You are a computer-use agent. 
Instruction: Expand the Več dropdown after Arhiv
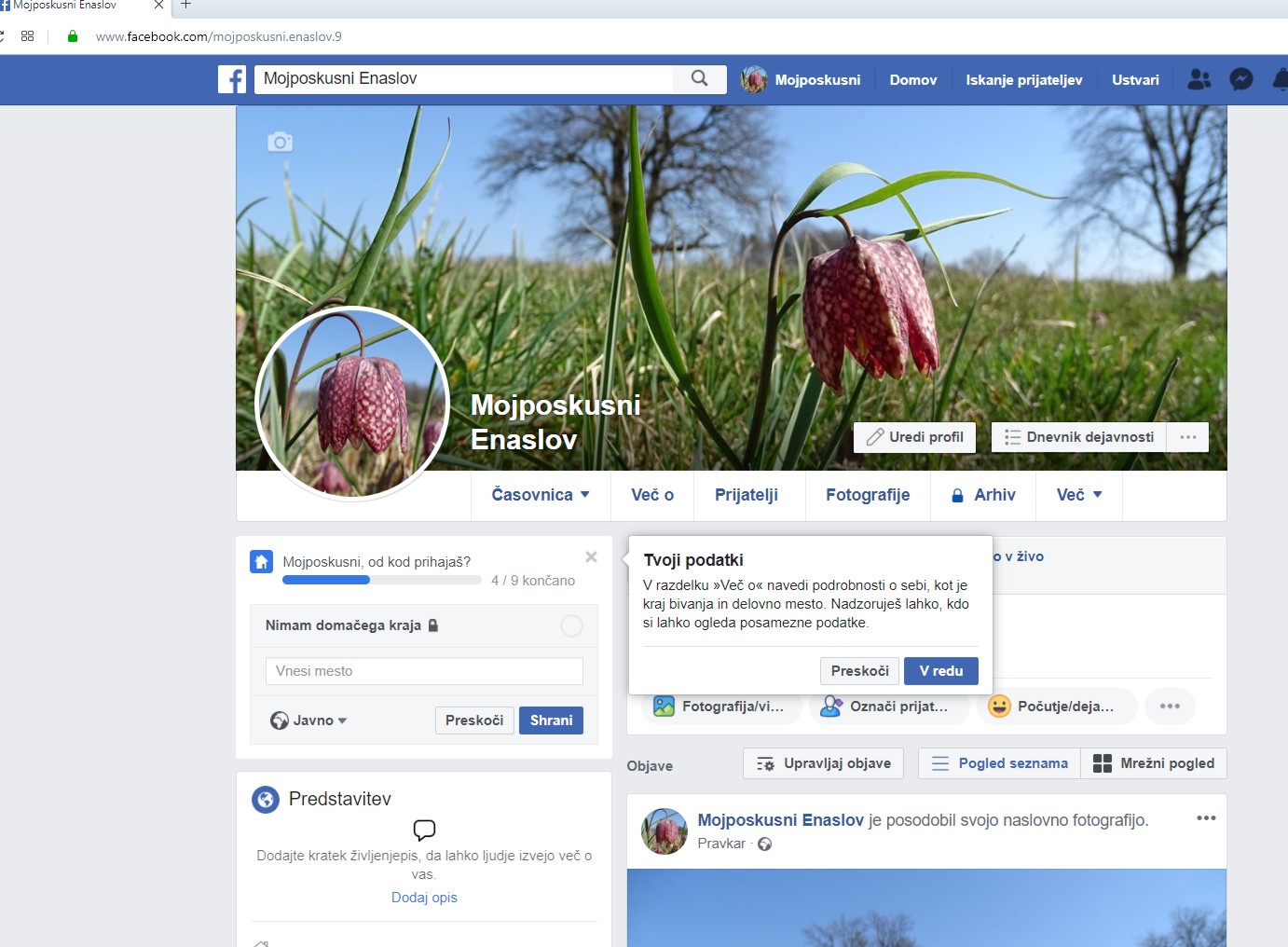tap(1079, 495)
